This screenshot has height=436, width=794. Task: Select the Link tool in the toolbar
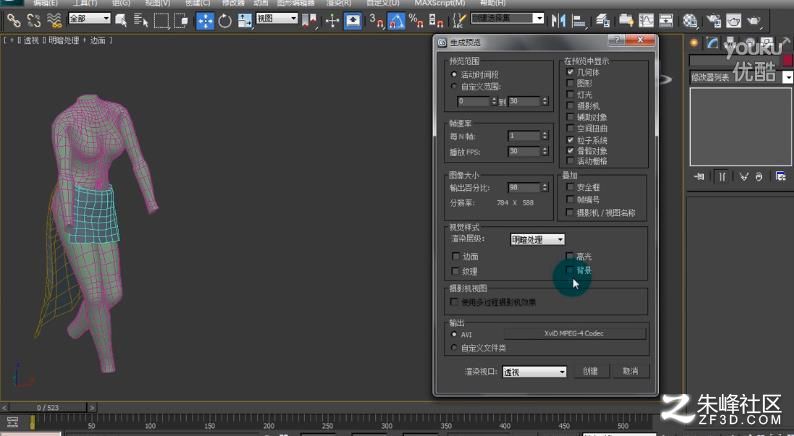(x=14, y=21)
